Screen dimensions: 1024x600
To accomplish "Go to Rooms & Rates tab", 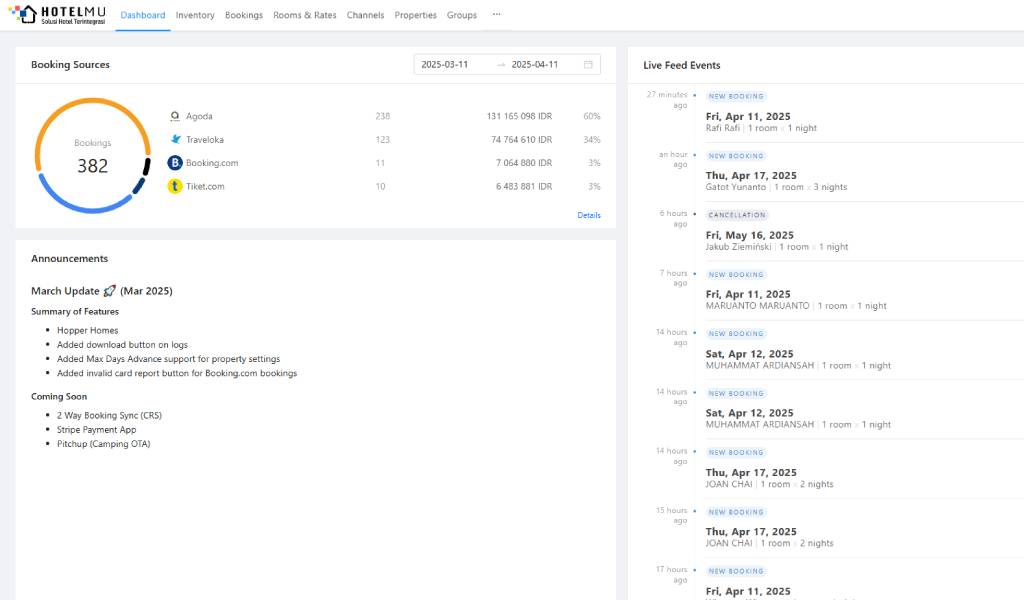I will point(305,16).
